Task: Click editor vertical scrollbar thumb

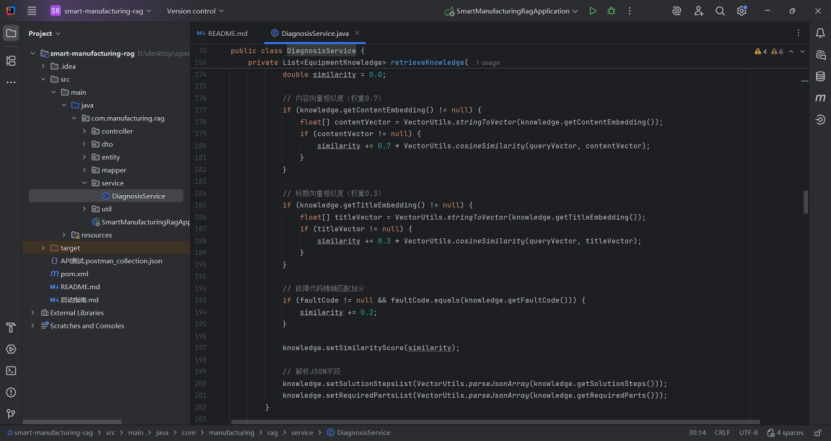Action: pyautogui.click(x=806, y=202)
